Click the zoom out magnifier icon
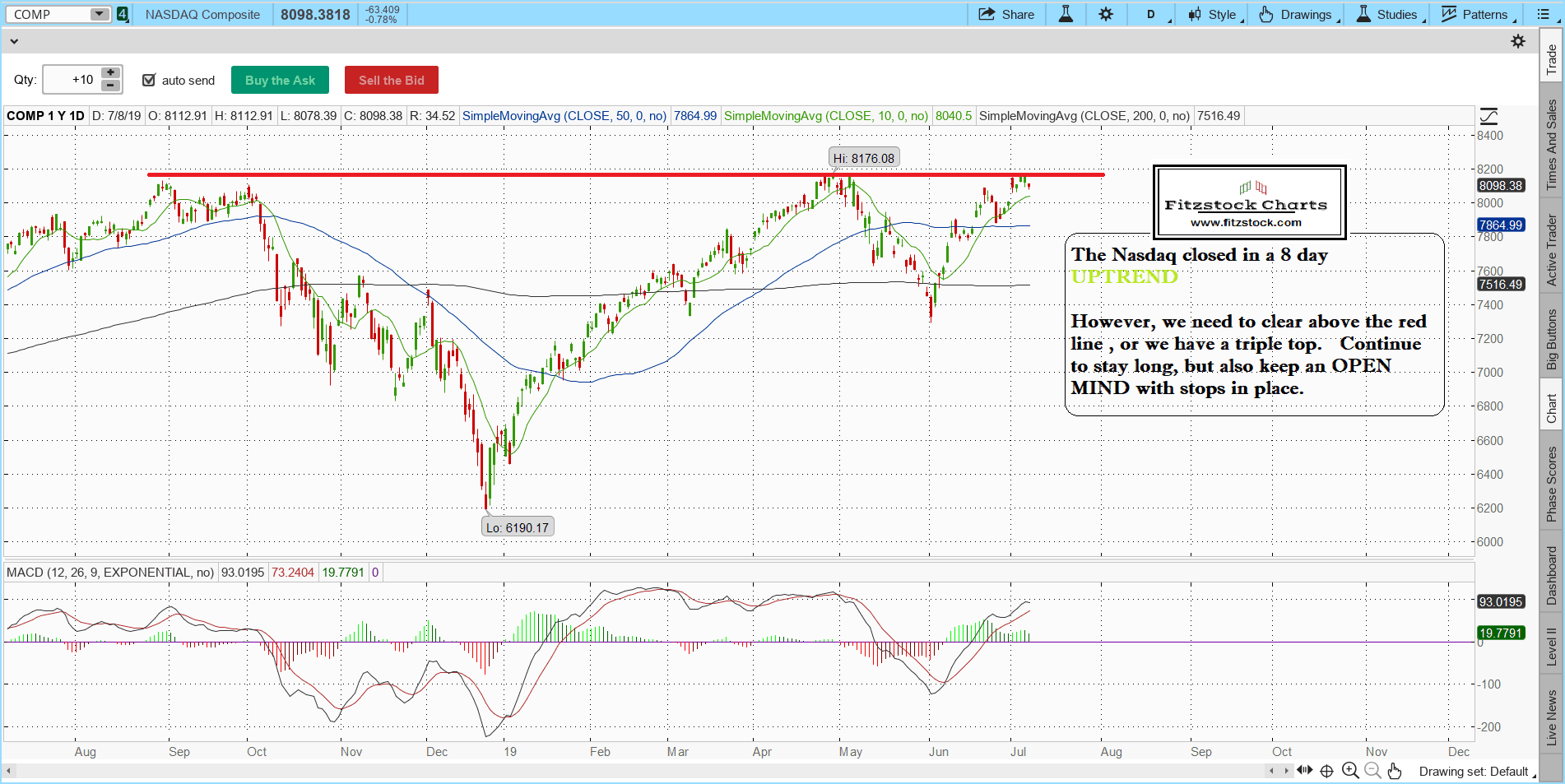 1372,771
